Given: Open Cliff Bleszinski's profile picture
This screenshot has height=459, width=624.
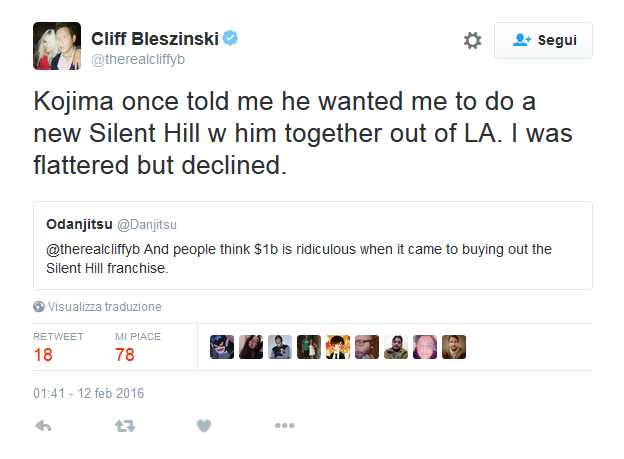Looking at the screenshot, I should (x=57, y=46).
